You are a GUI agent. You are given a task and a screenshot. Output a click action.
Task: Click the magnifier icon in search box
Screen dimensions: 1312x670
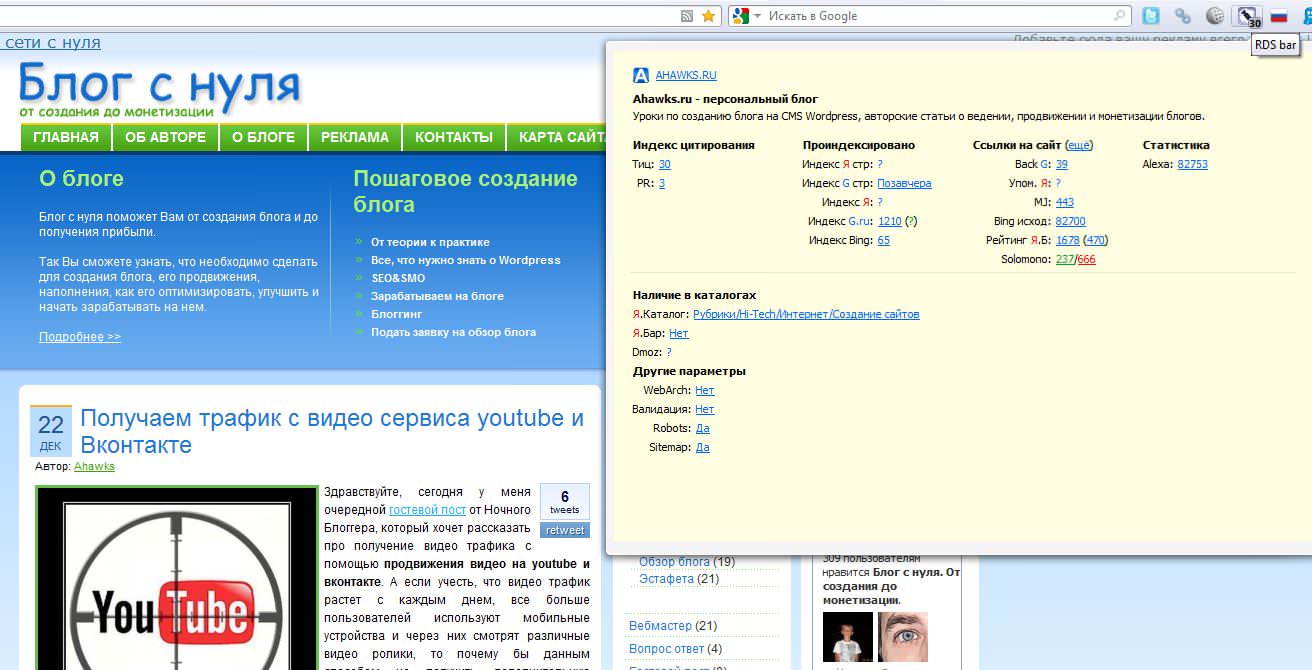point(1119,16)
